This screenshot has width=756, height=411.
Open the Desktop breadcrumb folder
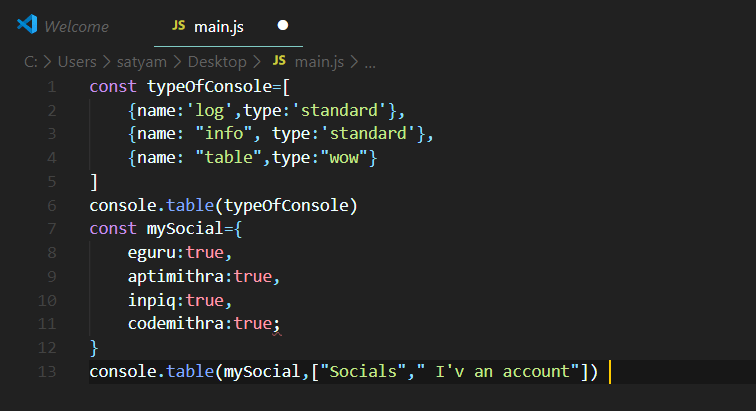click(217, 62)
